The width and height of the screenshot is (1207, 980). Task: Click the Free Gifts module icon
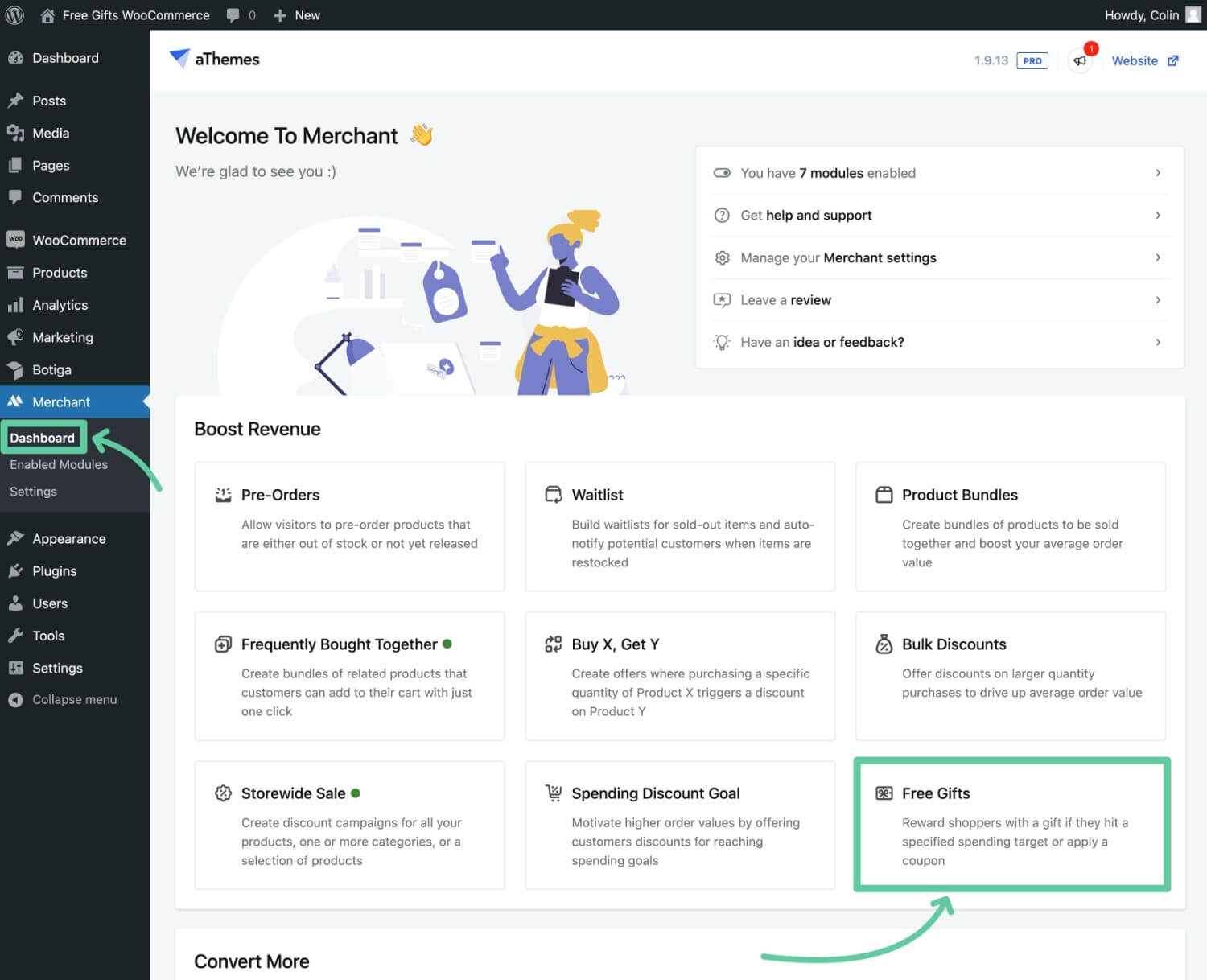(x=884, y=793)
